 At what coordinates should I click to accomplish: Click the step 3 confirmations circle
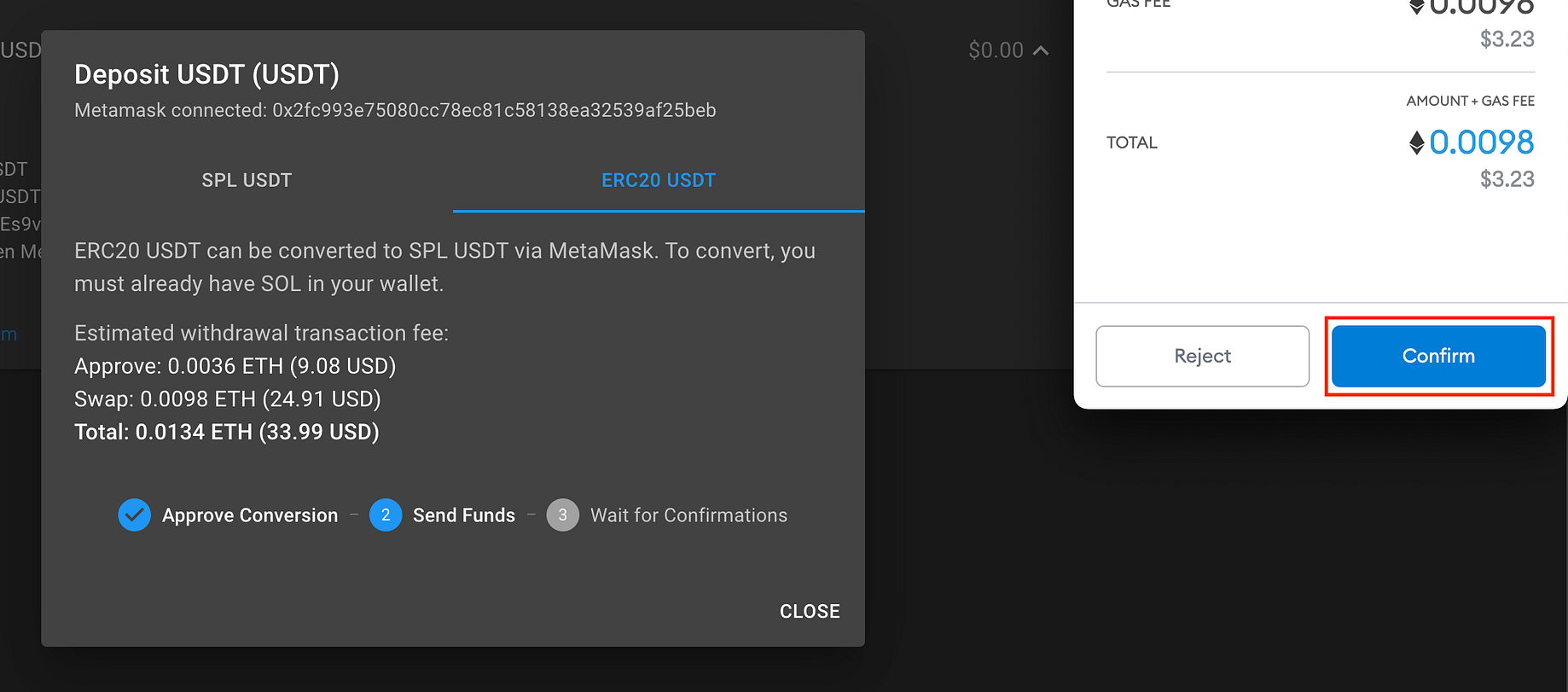coord(562,515)
